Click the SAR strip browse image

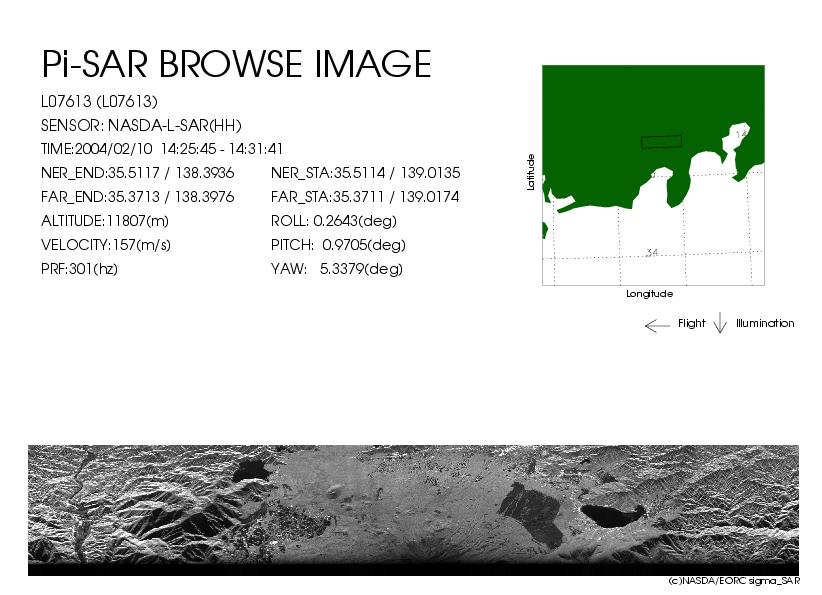click(x=413, y=510)
